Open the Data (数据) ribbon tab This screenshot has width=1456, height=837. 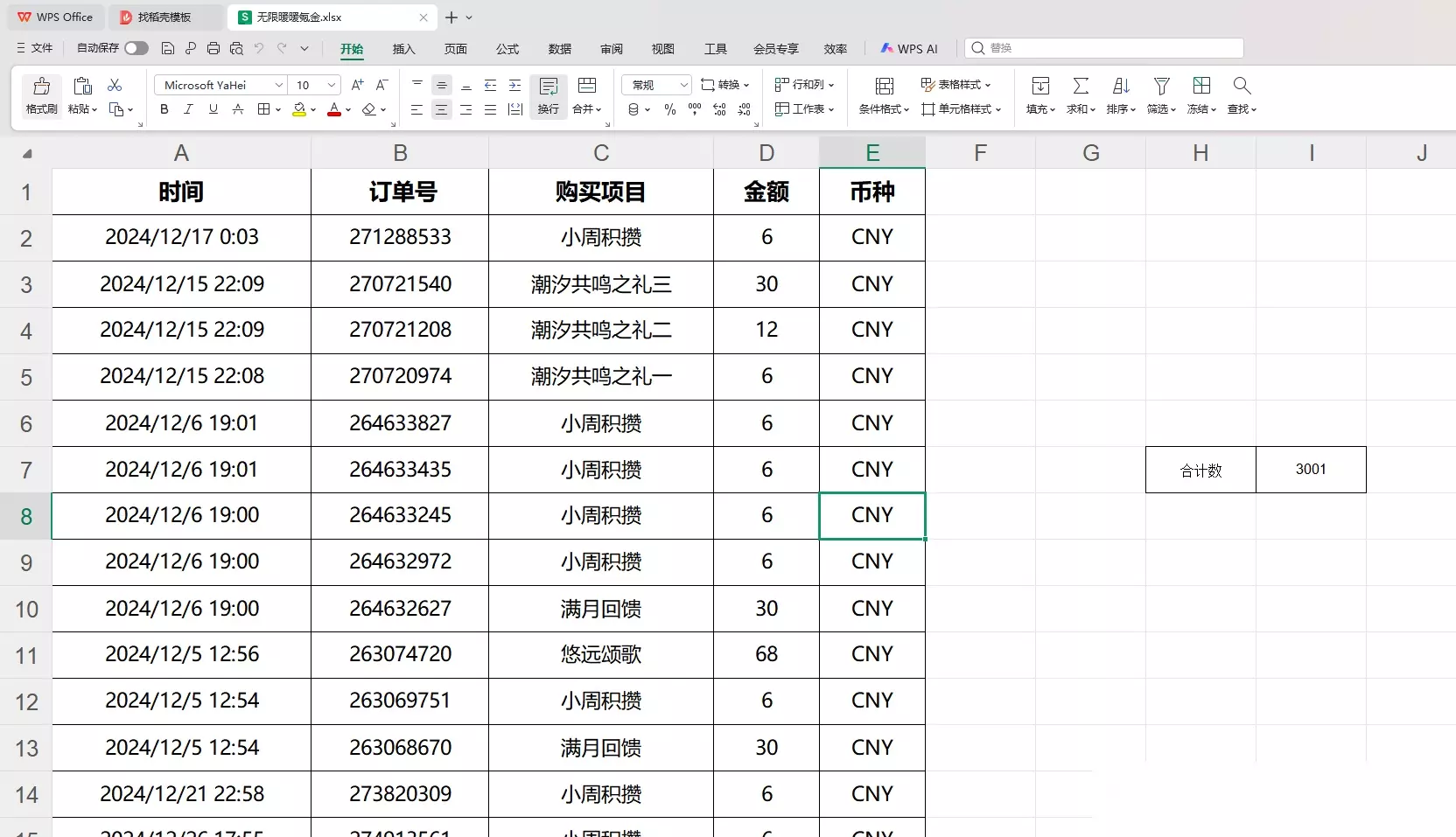coord(559,49)
